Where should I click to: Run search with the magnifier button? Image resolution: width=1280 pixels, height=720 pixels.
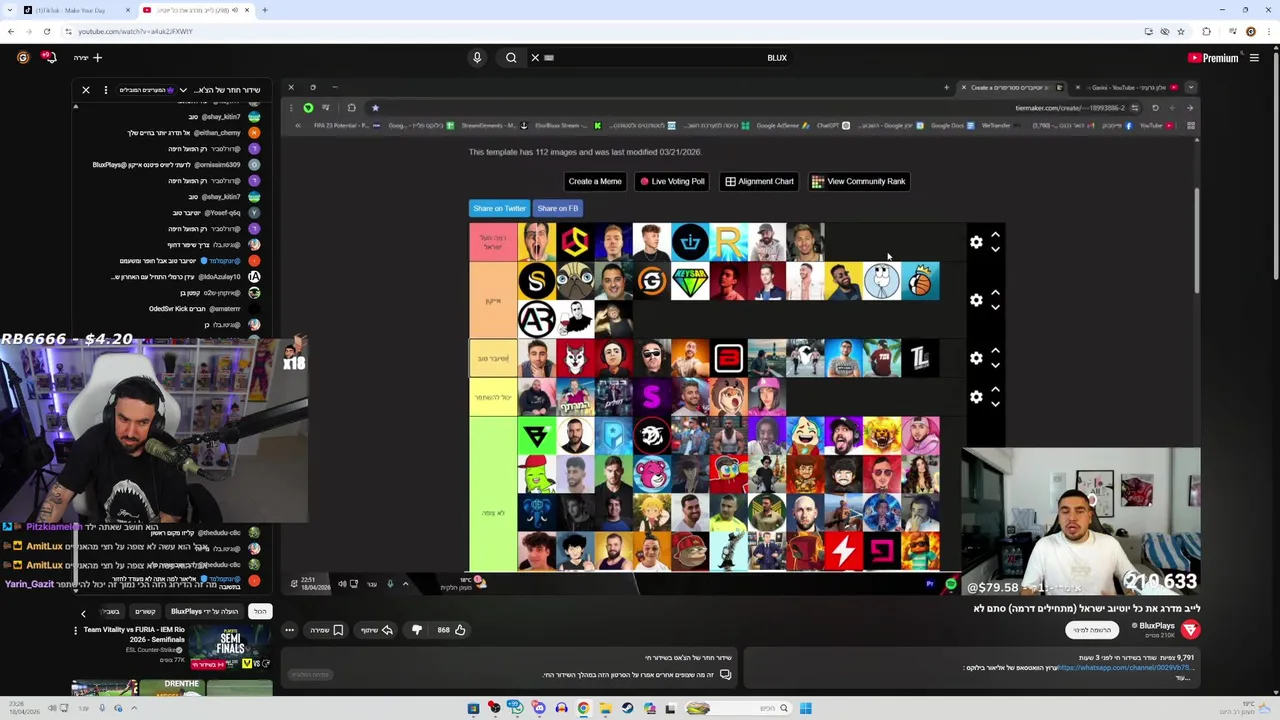511,58
